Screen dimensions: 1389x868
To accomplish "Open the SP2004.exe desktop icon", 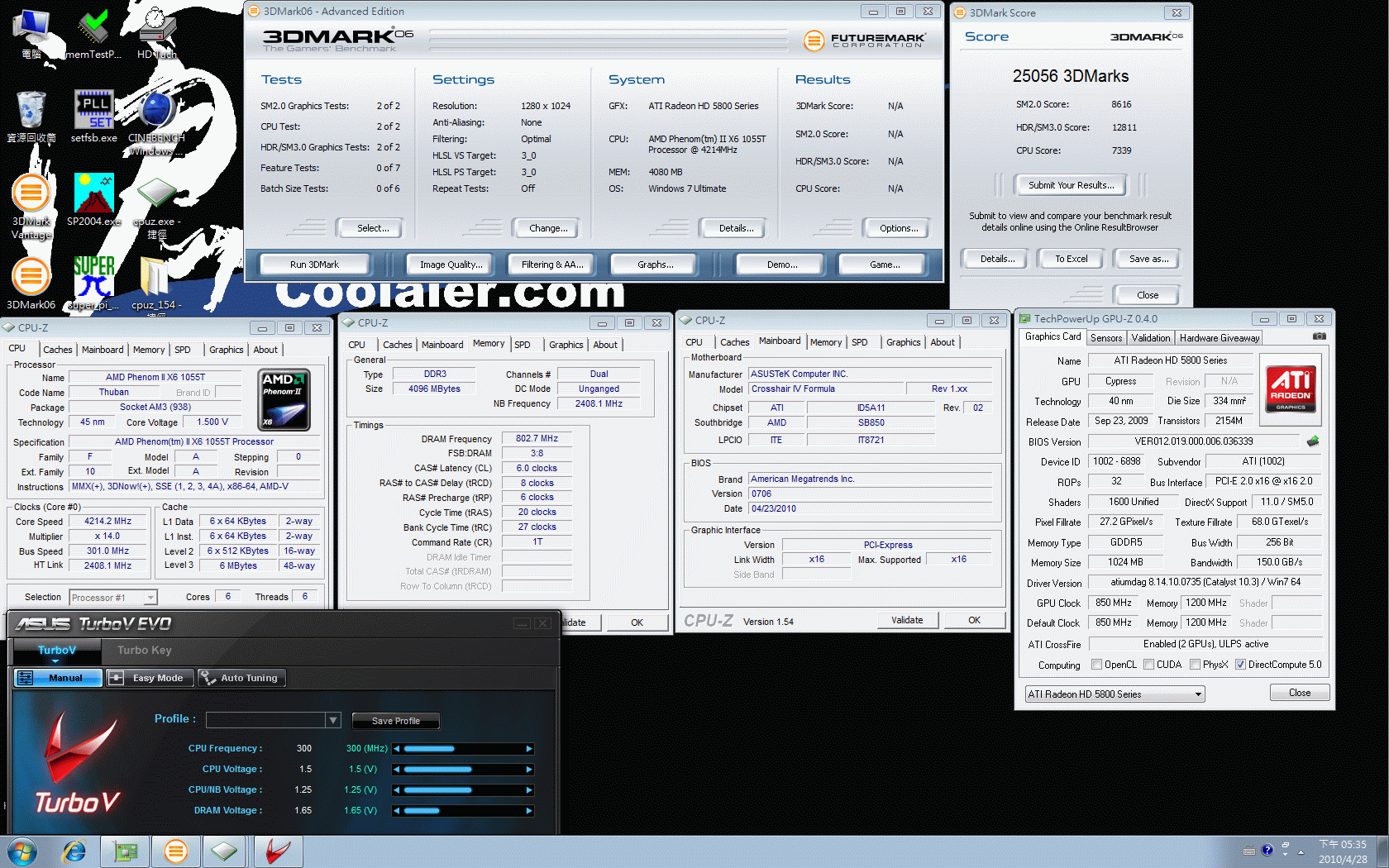I will [x=94, y=199].
